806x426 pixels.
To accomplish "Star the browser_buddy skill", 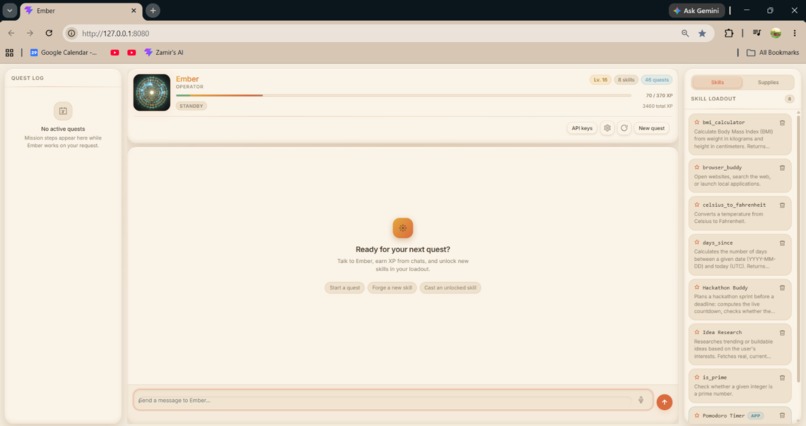I will tap(697, 167).
